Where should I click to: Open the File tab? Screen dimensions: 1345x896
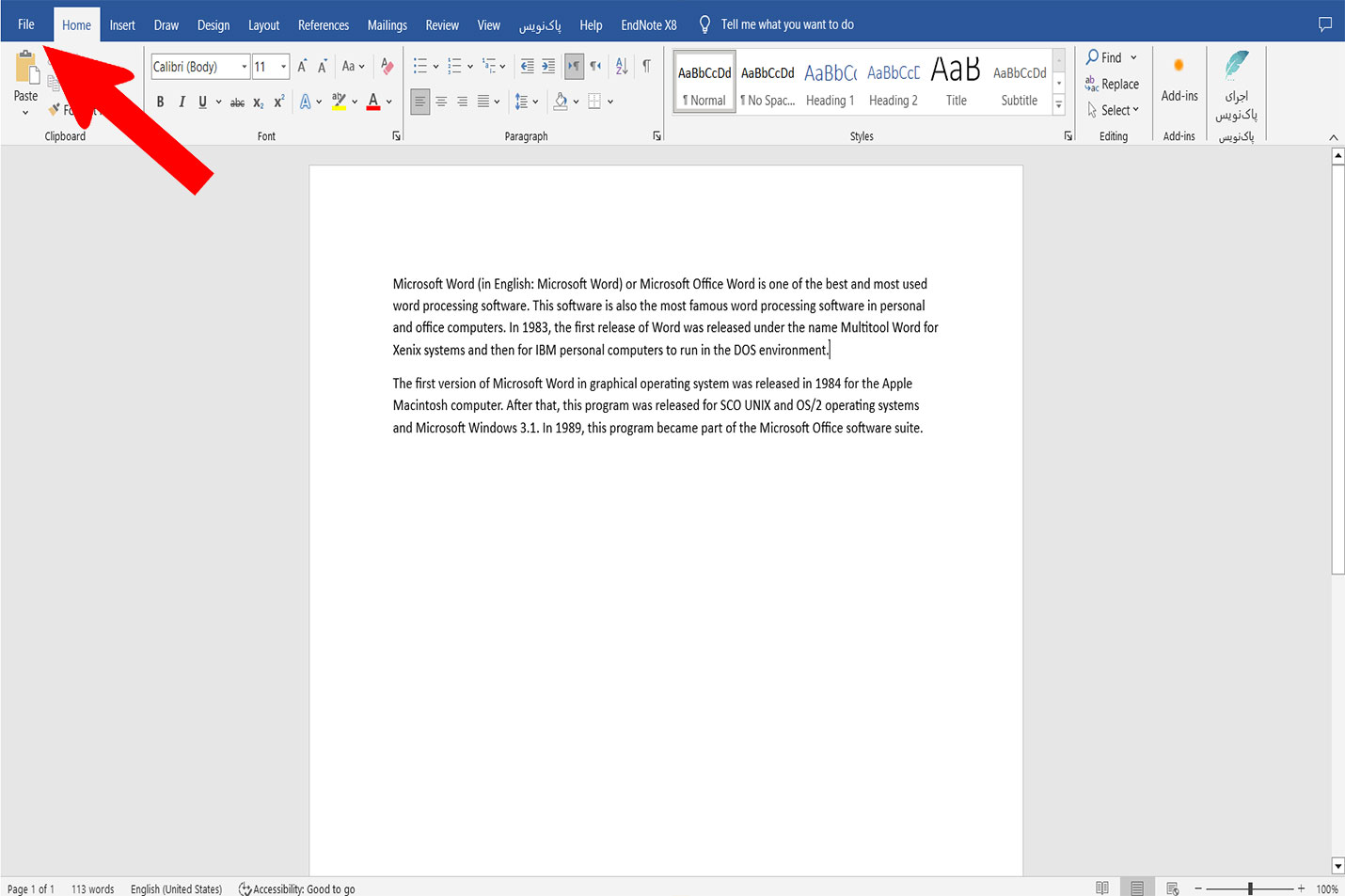26,24
